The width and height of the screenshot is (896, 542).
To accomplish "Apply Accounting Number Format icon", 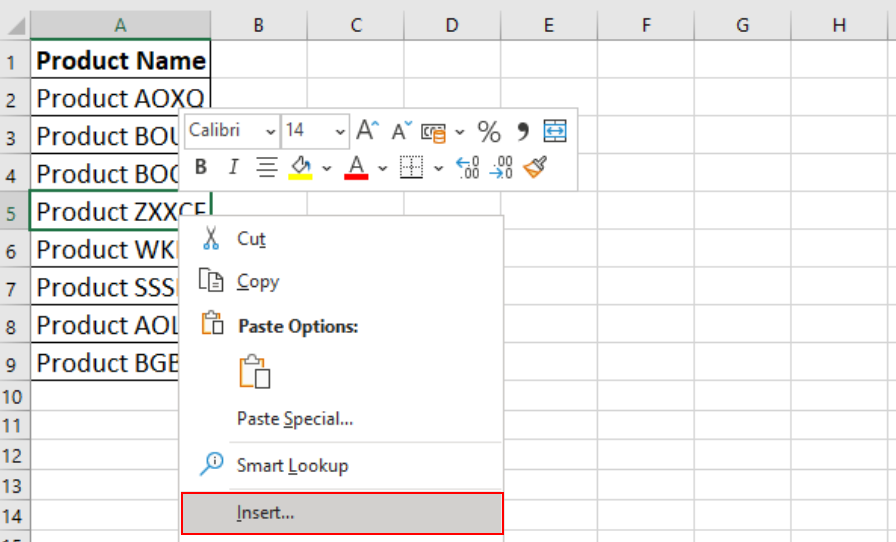I will pyautogui.click(x=433, y=132).
